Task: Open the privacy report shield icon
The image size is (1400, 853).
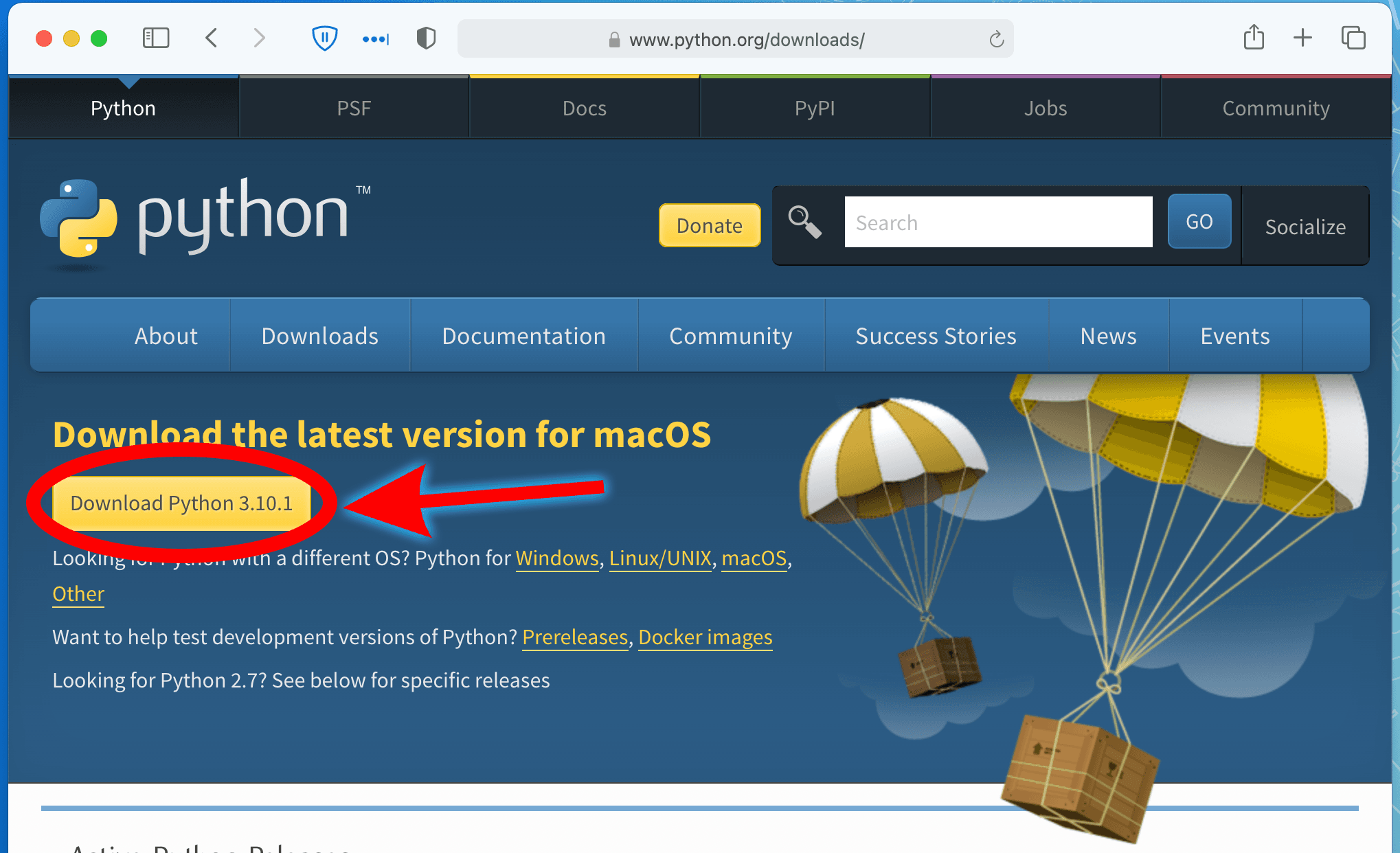Action: (x=427, y=38)
